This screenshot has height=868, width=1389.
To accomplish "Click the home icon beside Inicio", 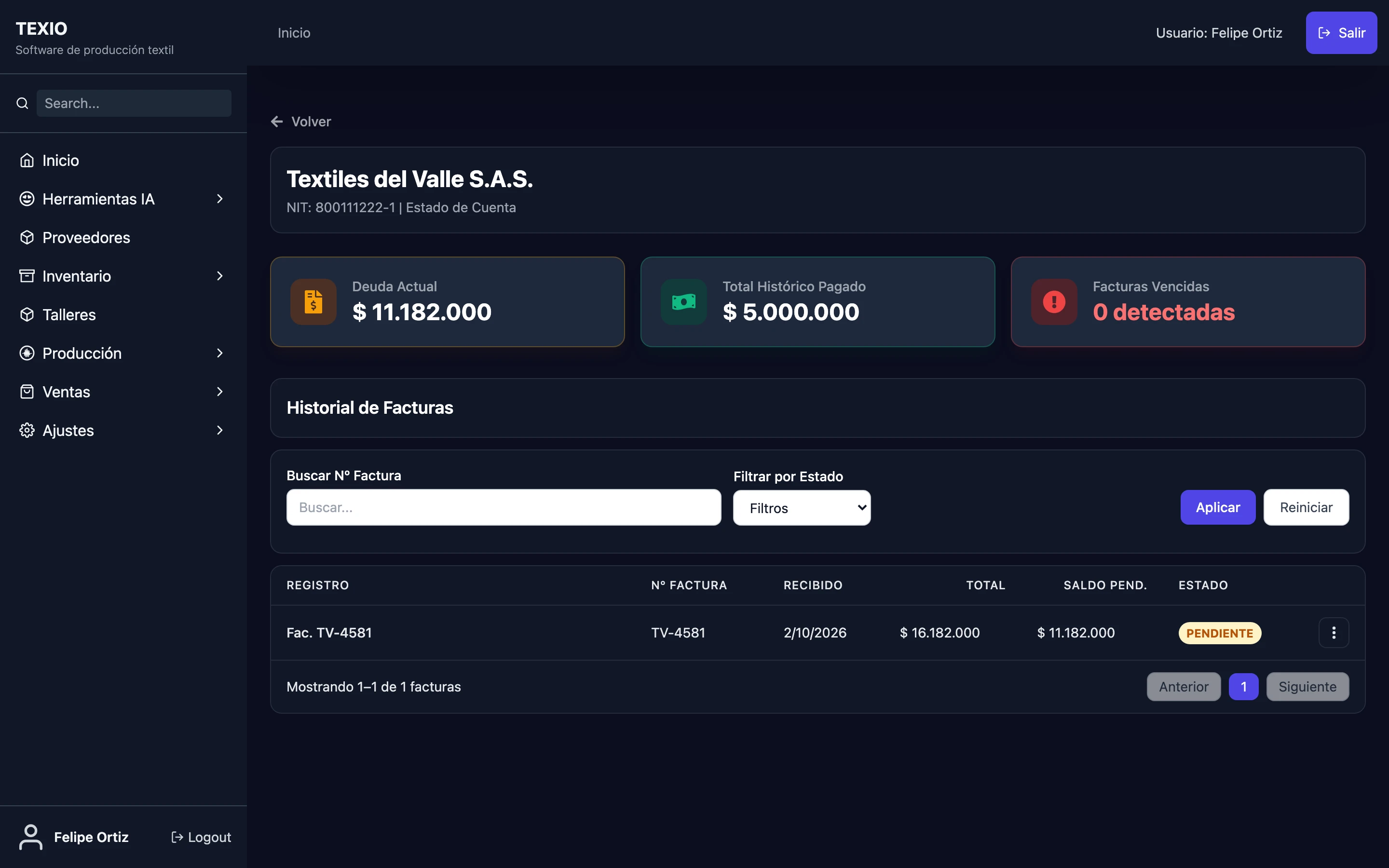I will (27, 160).
